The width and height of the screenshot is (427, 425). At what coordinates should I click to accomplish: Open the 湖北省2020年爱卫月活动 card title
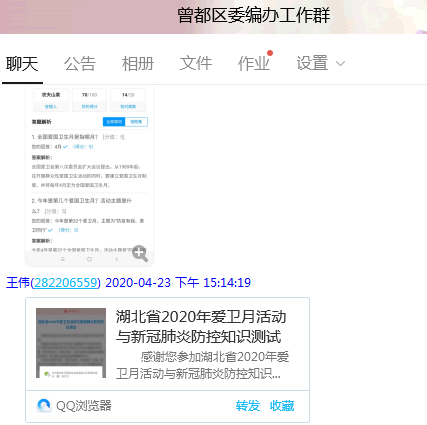coord(201,326)
